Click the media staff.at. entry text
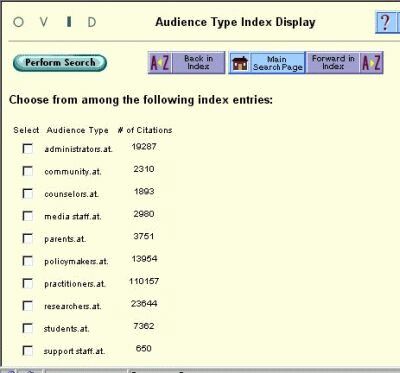This screenshot has width=400, height=373. tap(73, 217)
